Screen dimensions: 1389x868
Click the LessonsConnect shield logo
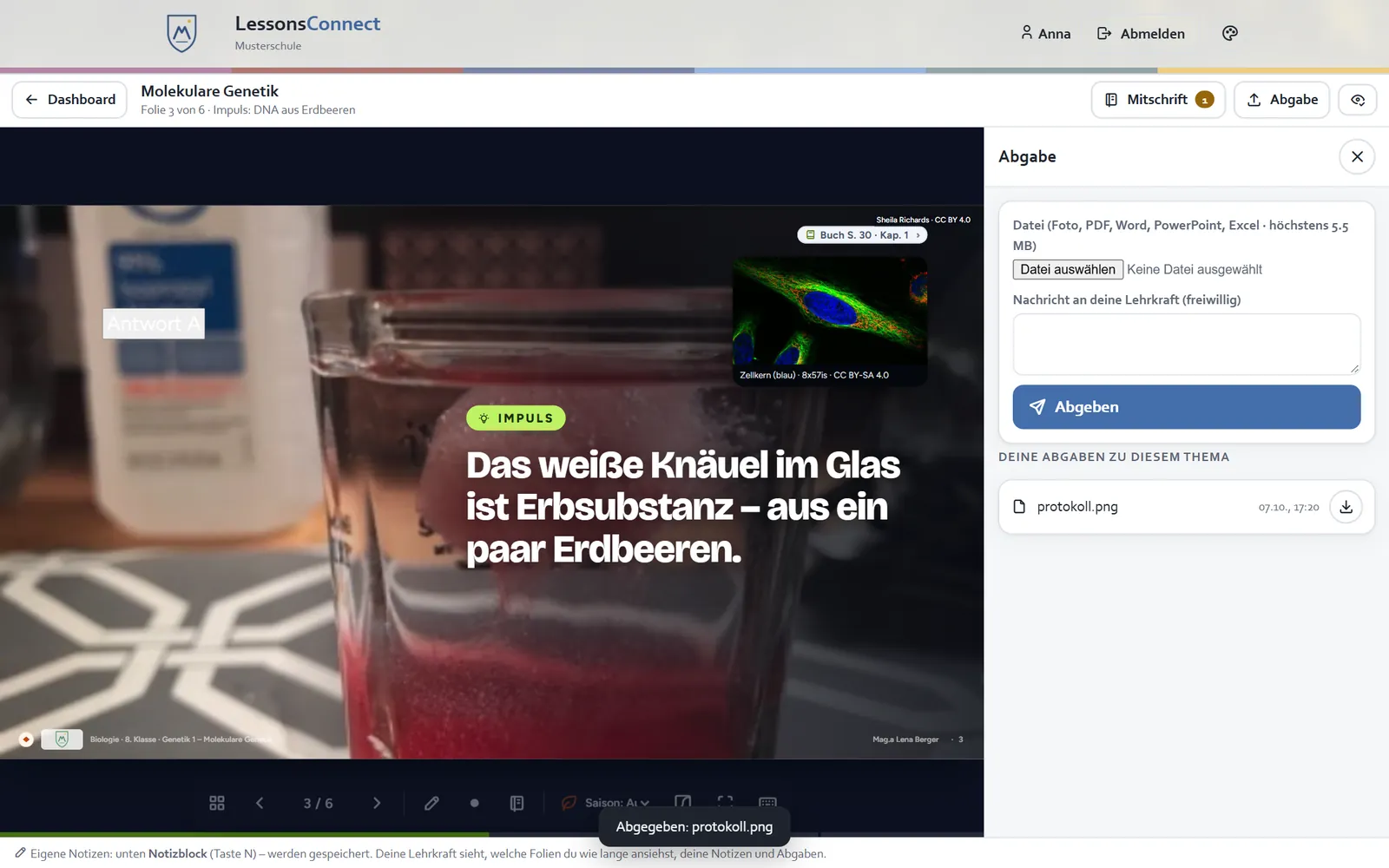tap(181, 33)
